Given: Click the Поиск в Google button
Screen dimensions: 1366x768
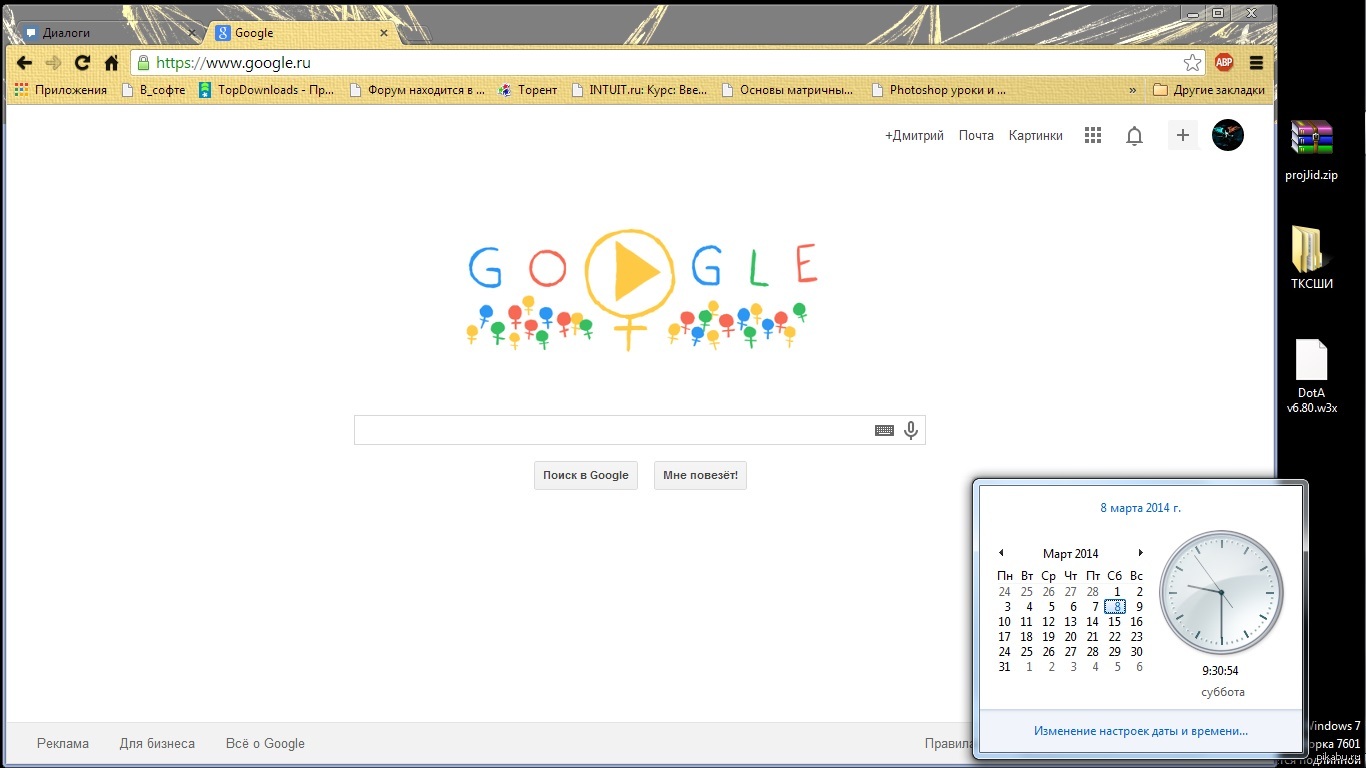Looking at the screenshot, I should (586, 475).
